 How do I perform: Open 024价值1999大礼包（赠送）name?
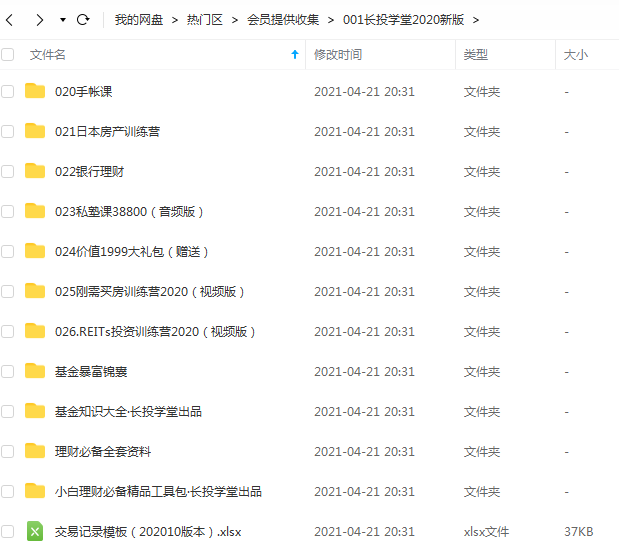131,251
